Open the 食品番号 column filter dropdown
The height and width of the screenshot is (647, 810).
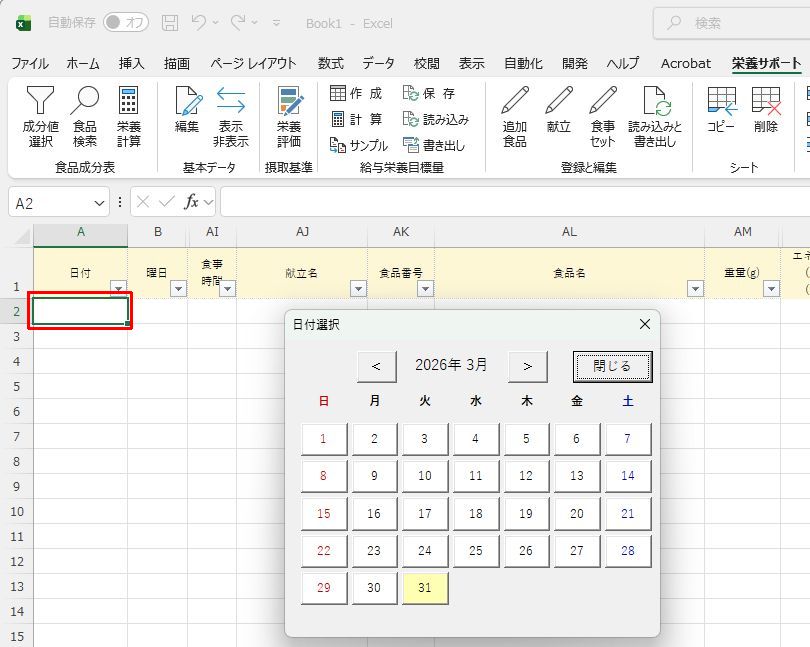(425, 288)
